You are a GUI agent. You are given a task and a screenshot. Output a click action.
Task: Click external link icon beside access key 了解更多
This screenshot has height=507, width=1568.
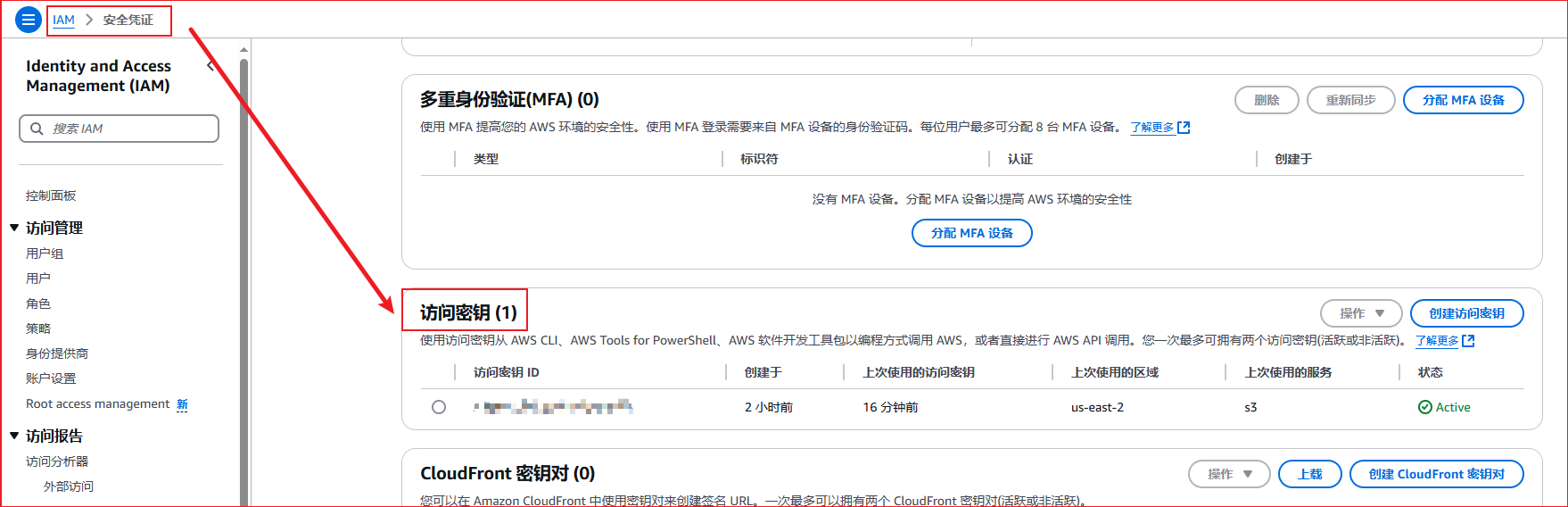pyautogui.click(x=1468, y=341)
